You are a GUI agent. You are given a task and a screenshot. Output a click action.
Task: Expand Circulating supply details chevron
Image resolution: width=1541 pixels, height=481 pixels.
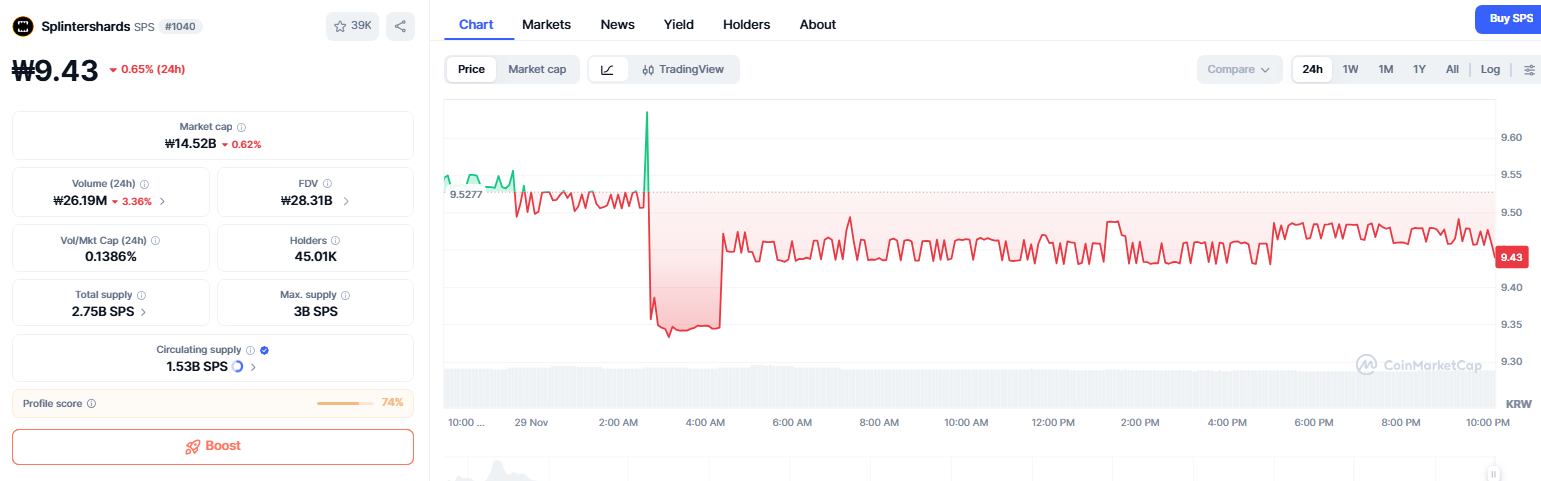click(x=253, y=367)
